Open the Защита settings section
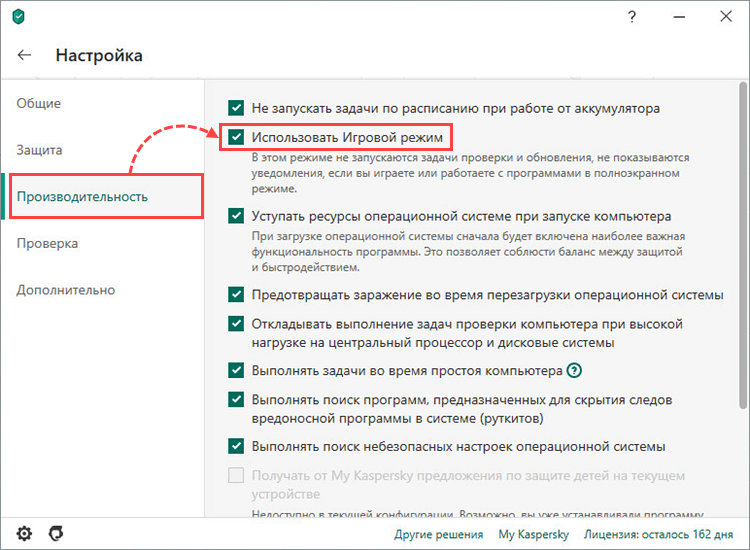The image size is (750, 550). tap(39, 150)
